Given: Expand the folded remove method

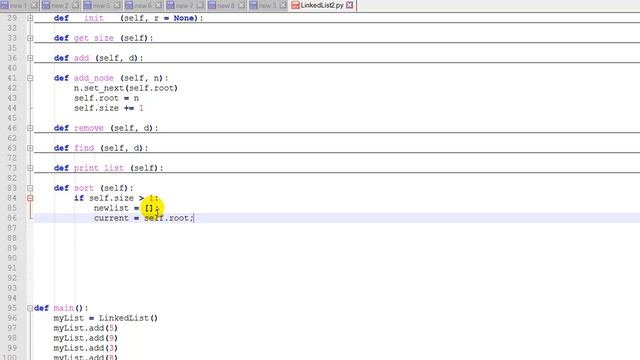Looking at the screenshot, I should tap(30, 128).
